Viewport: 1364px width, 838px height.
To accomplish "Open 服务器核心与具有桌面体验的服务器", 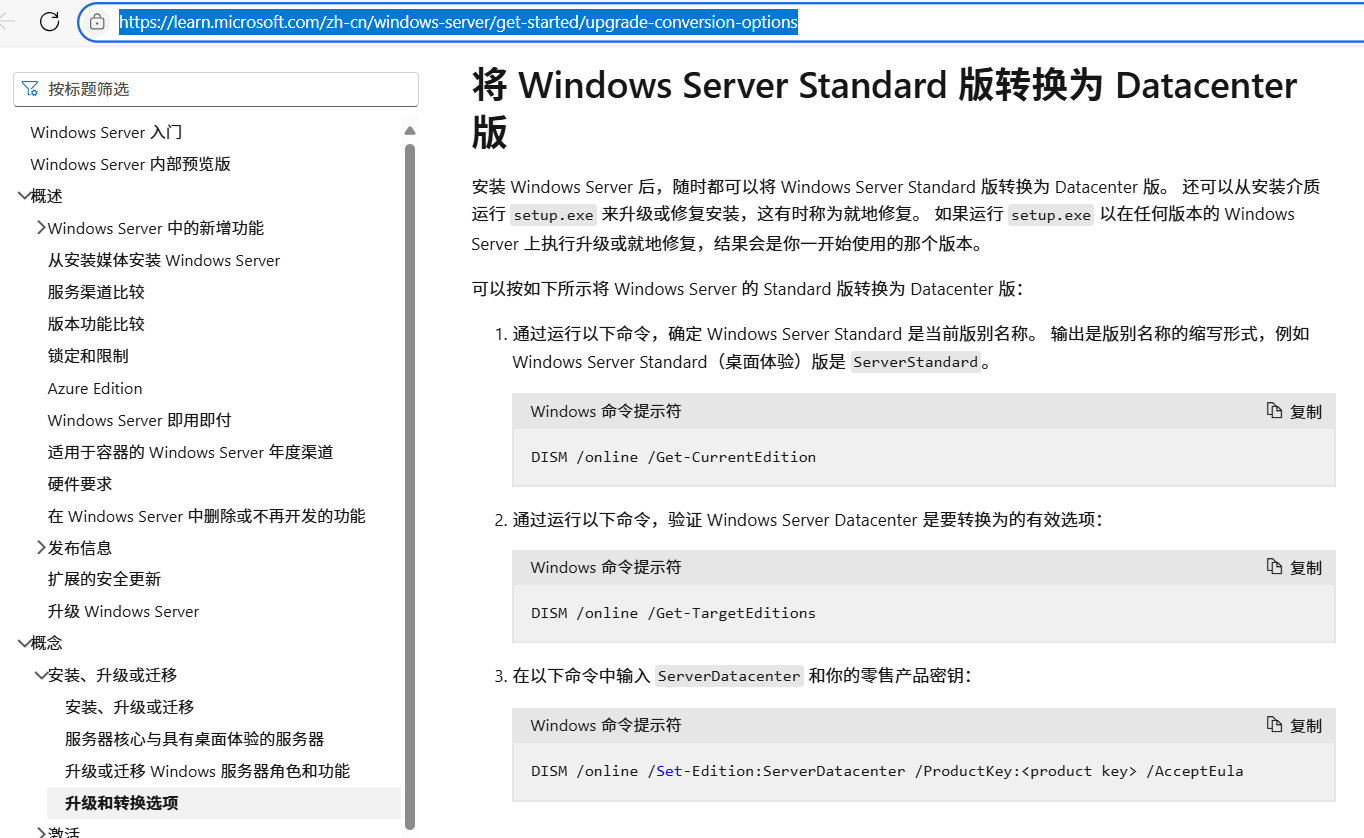I will [194, 739].
